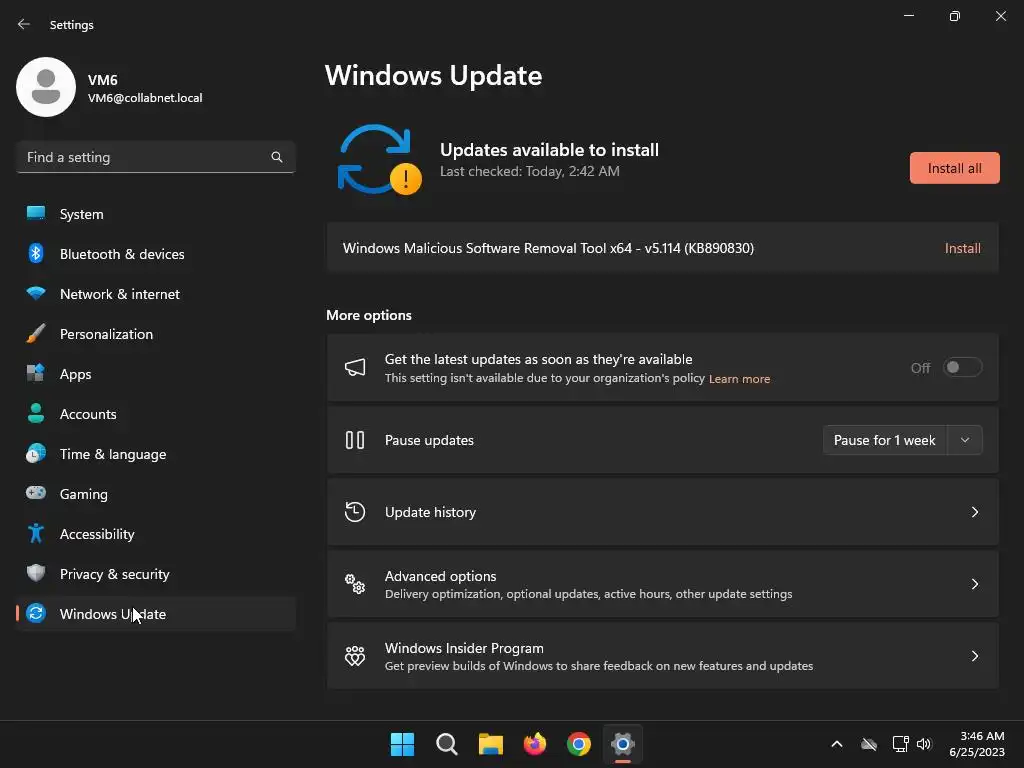
Task: Open Update history page
Action: 662,512
